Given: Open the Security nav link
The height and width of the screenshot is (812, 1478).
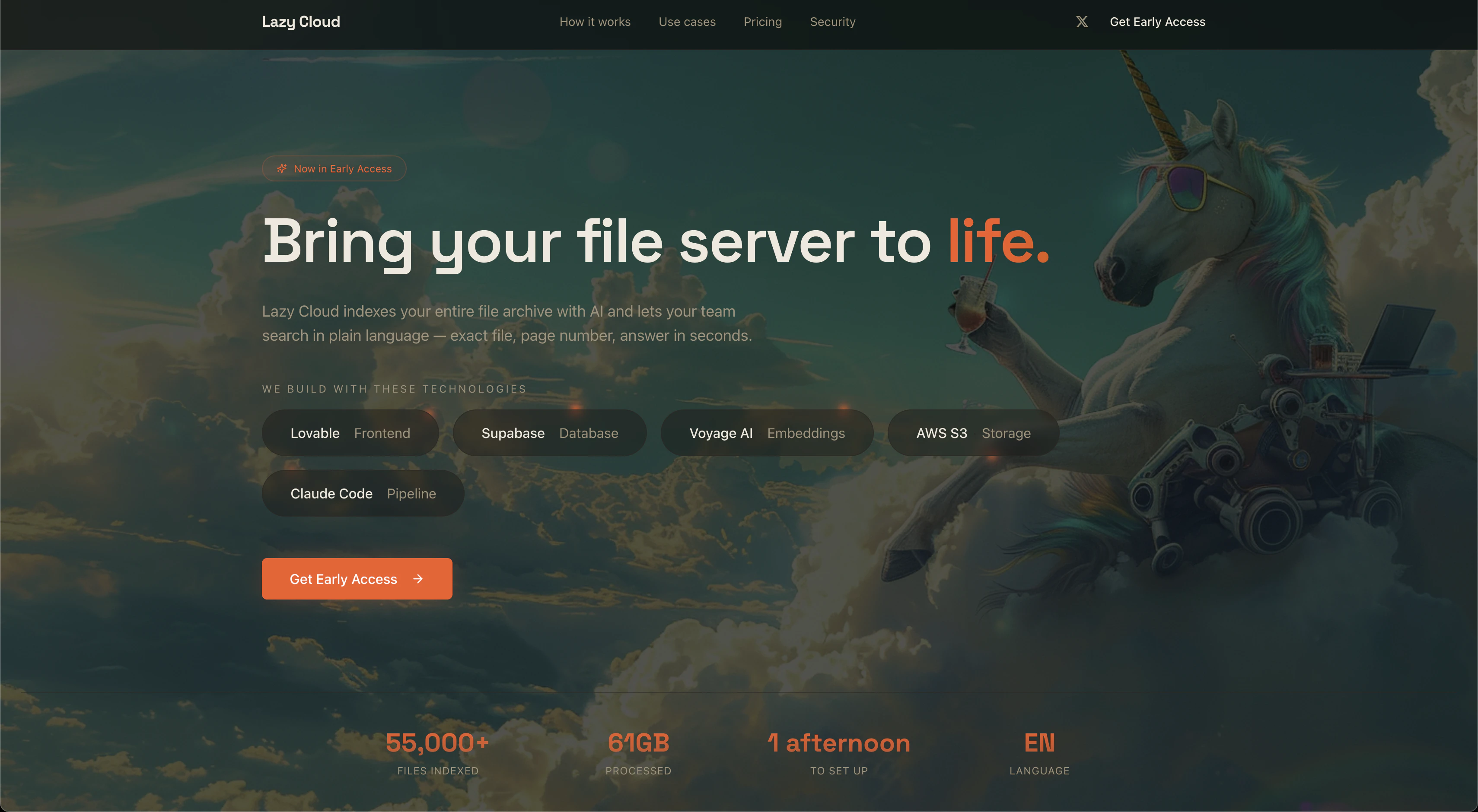Looking at the screenshot, I should (832, 22).
